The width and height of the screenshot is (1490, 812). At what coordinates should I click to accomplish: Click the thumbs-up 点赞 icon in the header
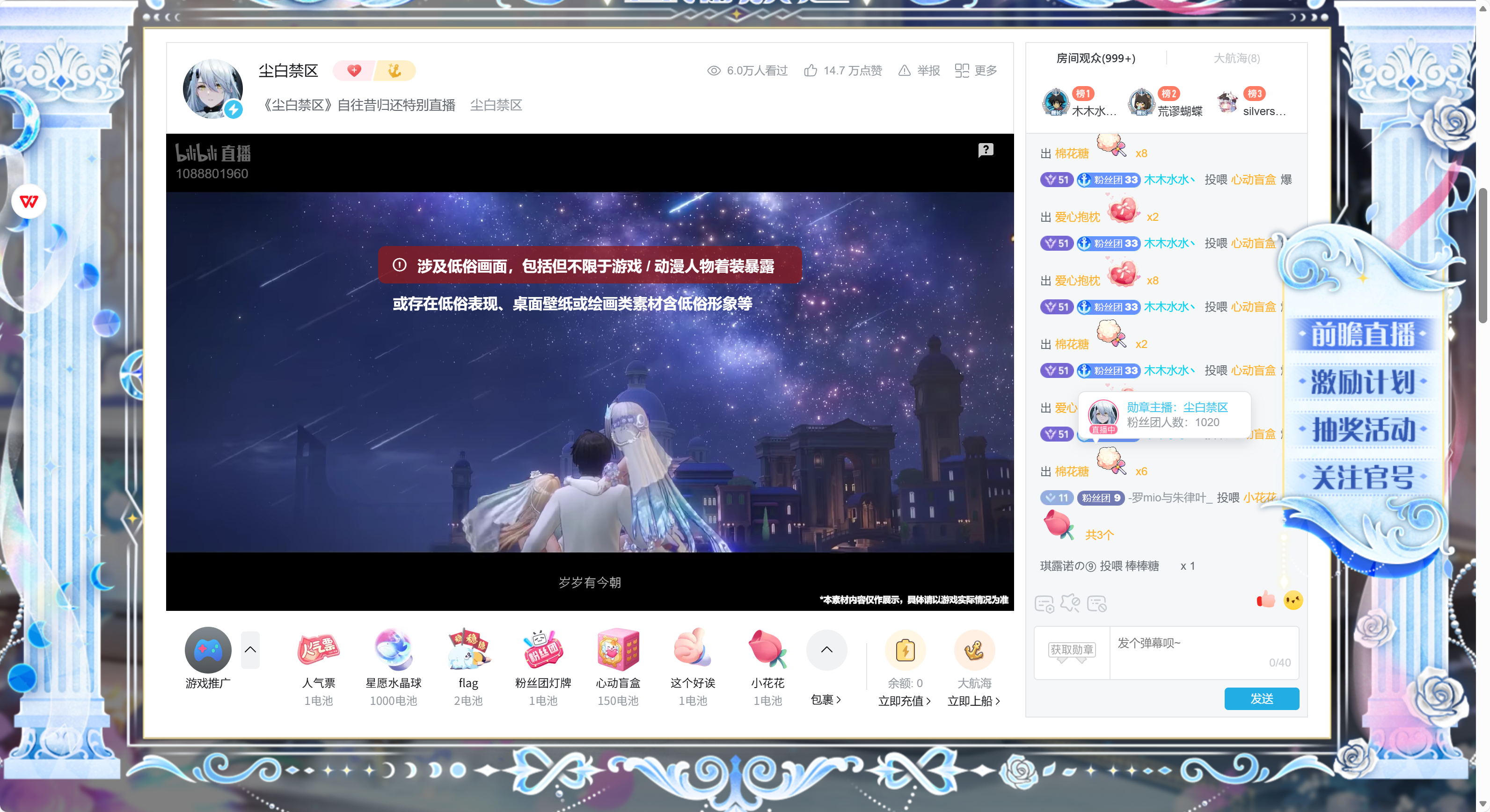[x=811, y=71]
